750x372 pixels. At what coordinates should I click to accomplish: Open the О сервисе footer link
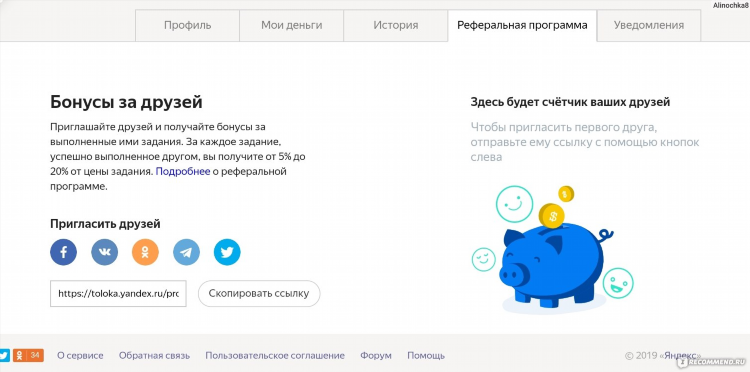pyautogui.click(x=80, y=355)
